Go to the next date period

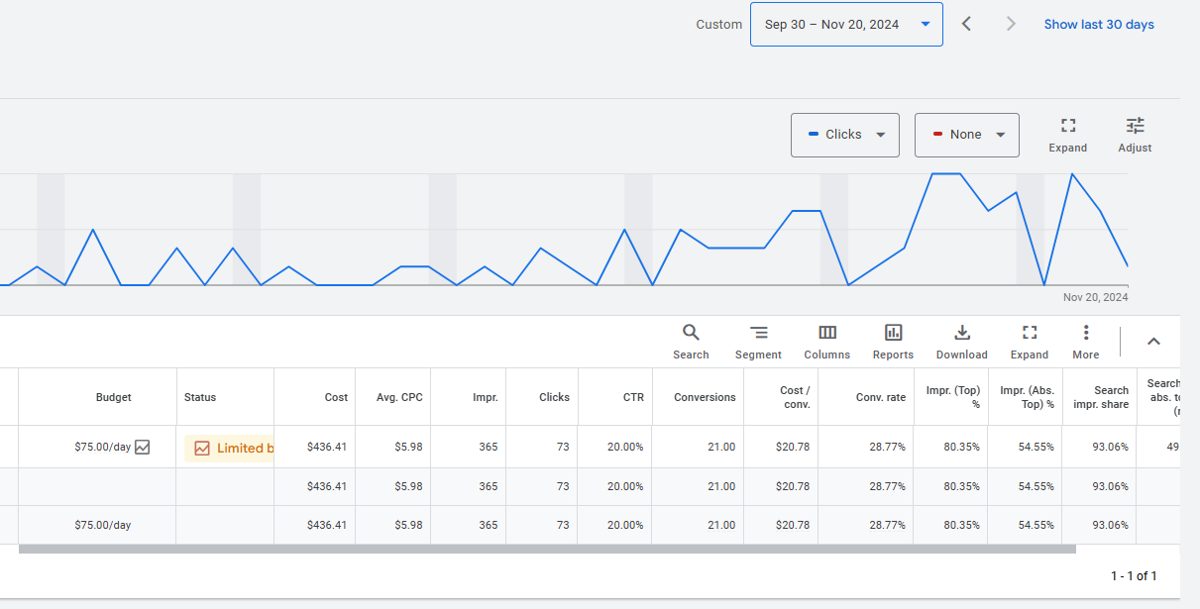tap(1011, 24)
